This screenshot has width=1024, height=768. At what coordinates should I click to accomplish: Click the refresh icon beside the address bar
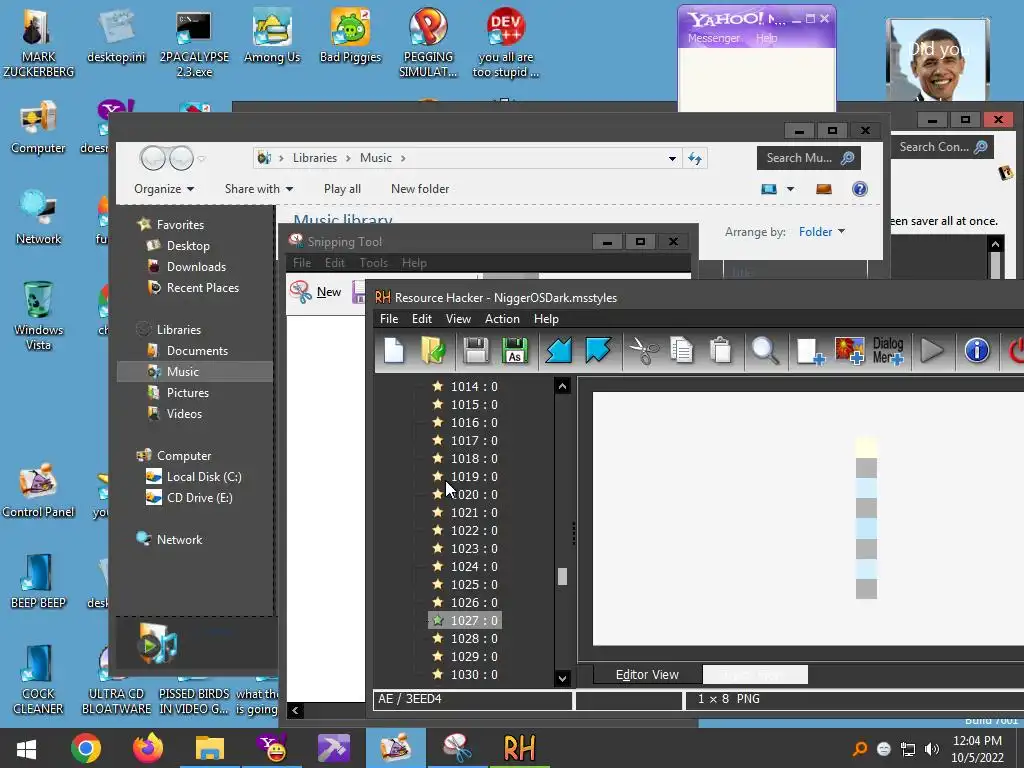(x=694, y=159)
